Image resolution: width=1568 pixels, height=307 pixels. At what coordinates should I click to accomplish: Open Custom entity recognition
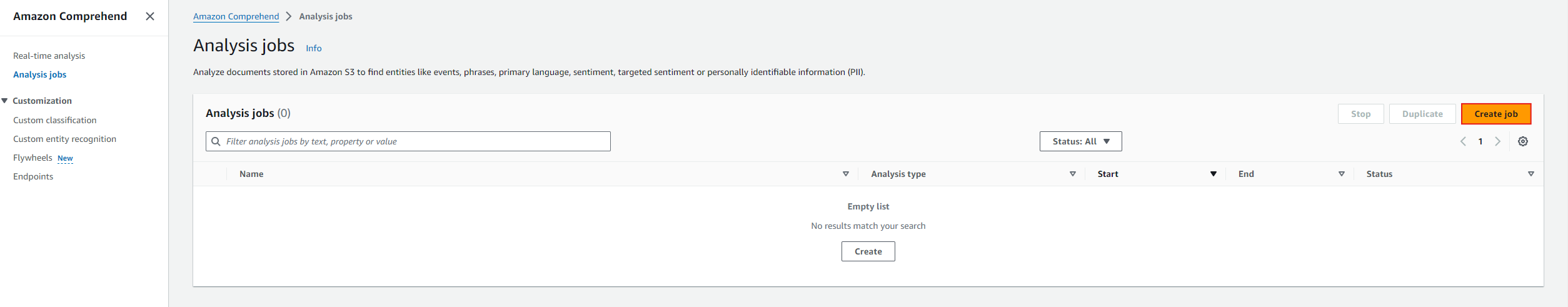click(64, 139)
